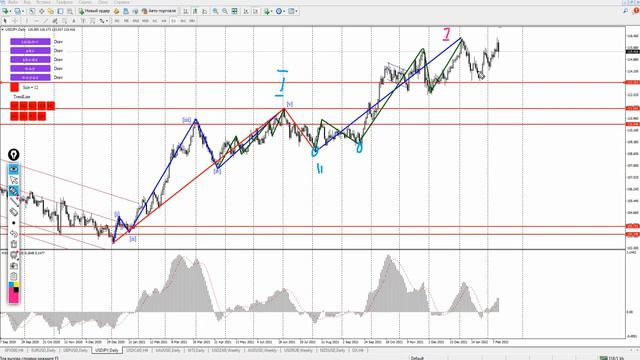640x360 pixels.
Task: Open the indicators list dropdown
Action: 269,11
